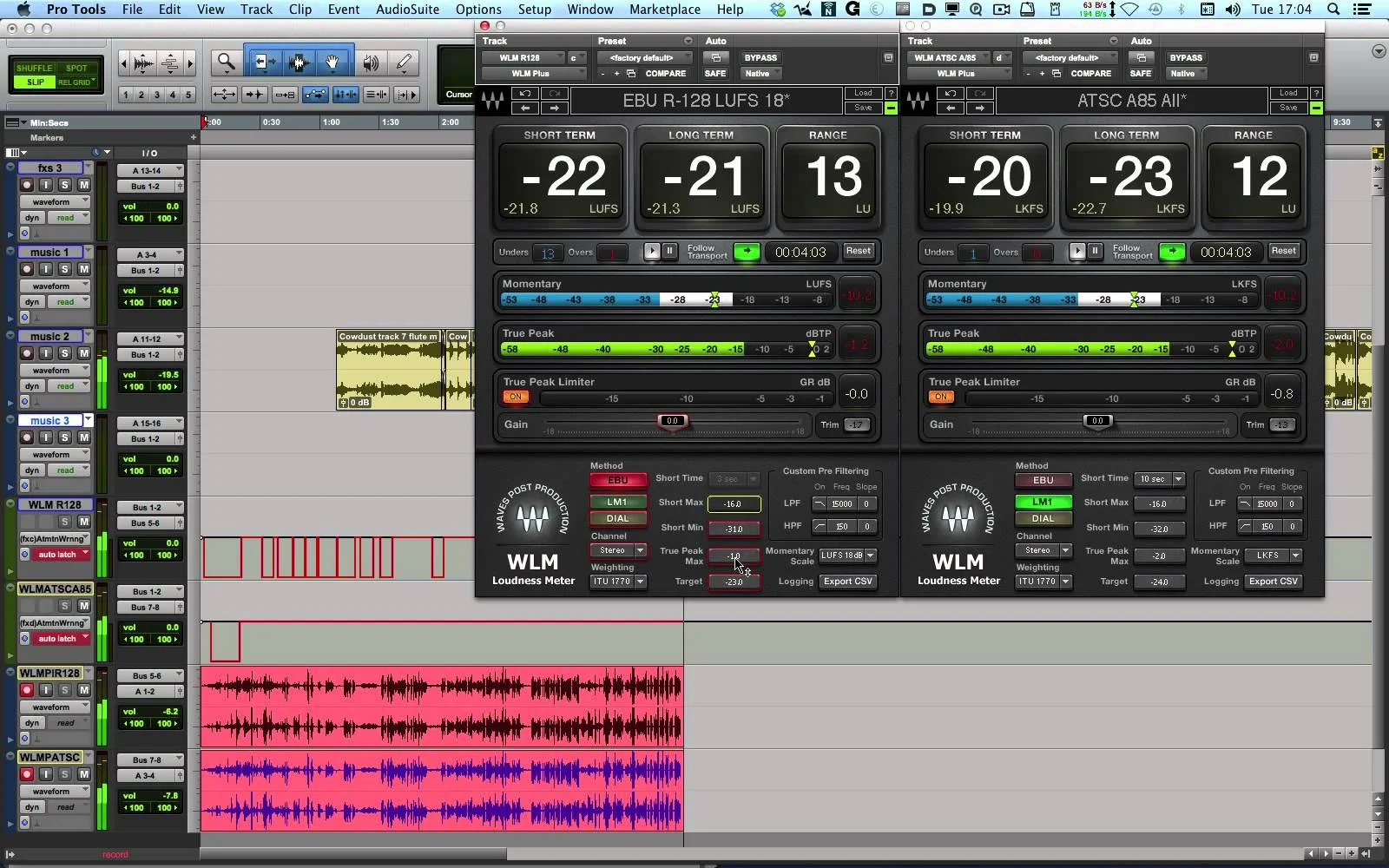
Task: Select the Pencil tool
Action: (x=402, y=62)
